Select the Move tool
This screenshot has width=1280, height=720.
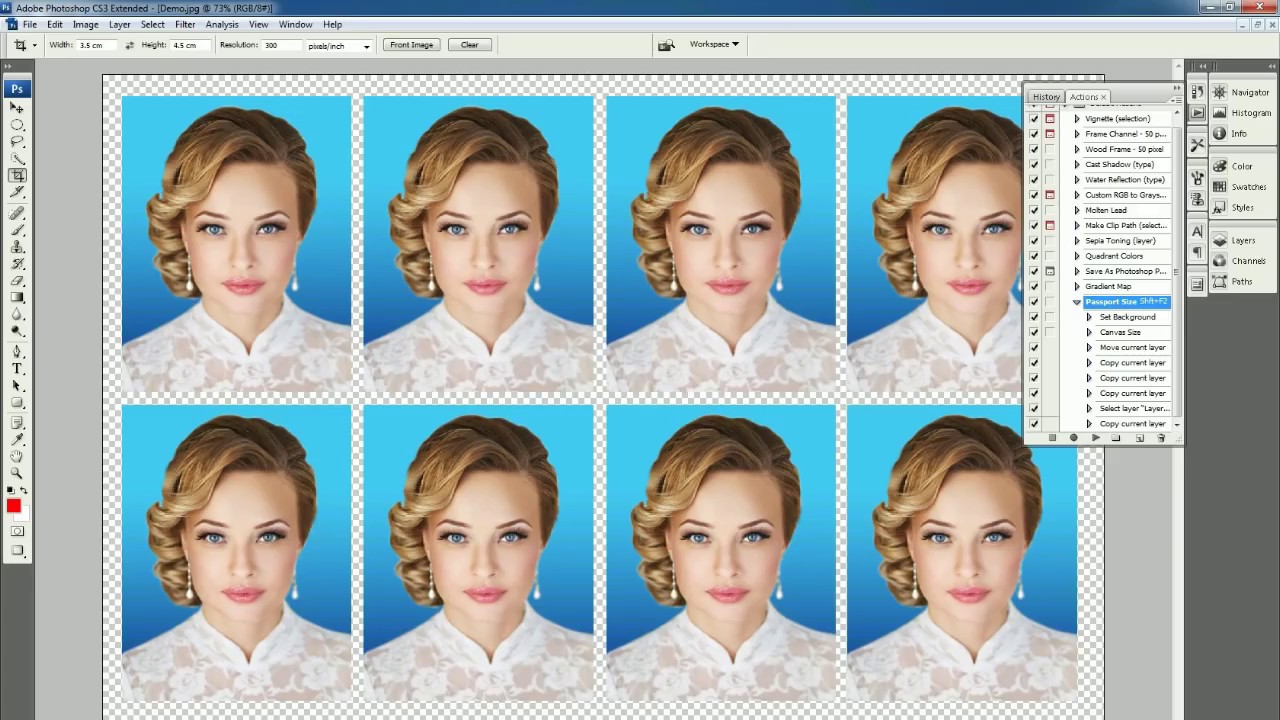coord(17,107)
